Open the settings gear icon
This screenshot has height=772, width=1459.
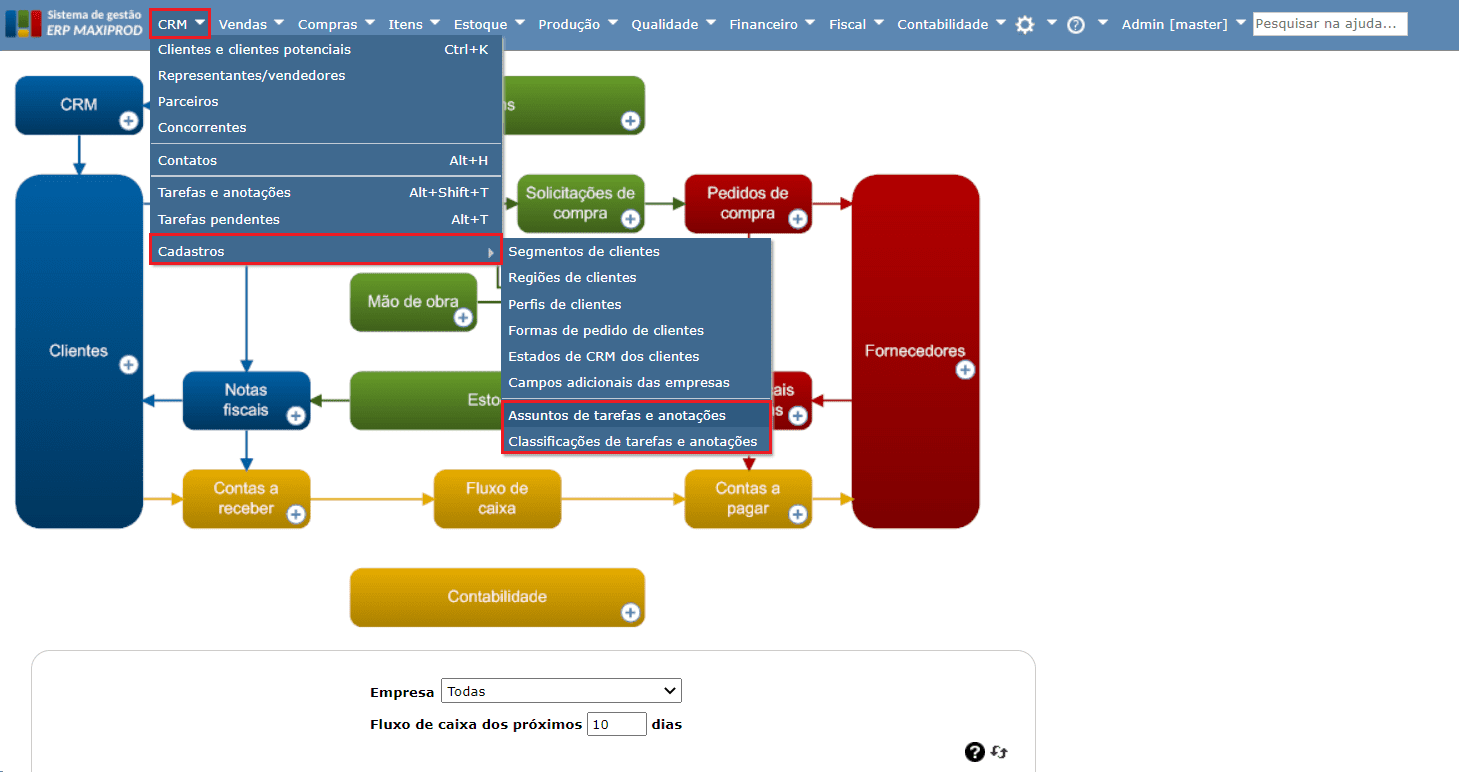pos(1025,23)
